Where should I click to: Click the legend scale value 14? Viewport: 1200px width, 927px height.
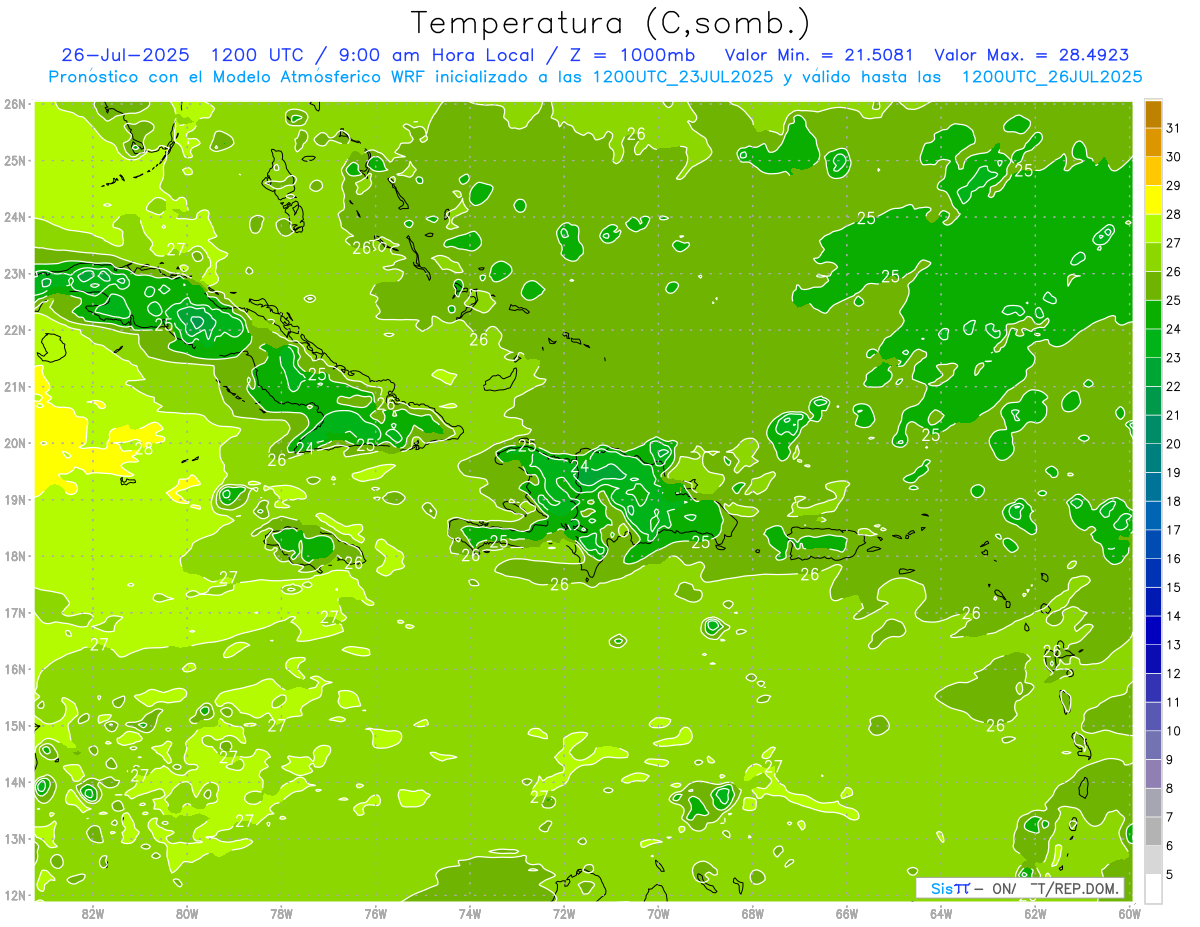pyautogui.click(x=1173, y=615)
